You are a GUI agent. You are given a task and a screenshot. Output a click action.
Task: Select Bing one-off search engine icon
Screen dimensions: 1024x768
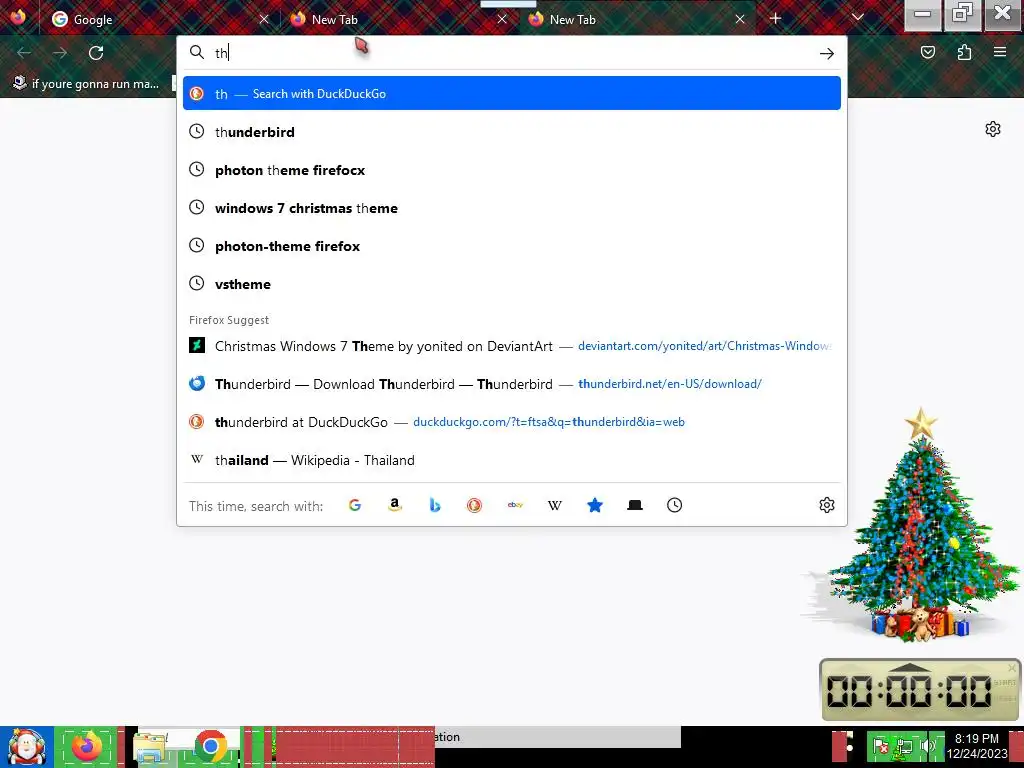(x=434, y=505)
